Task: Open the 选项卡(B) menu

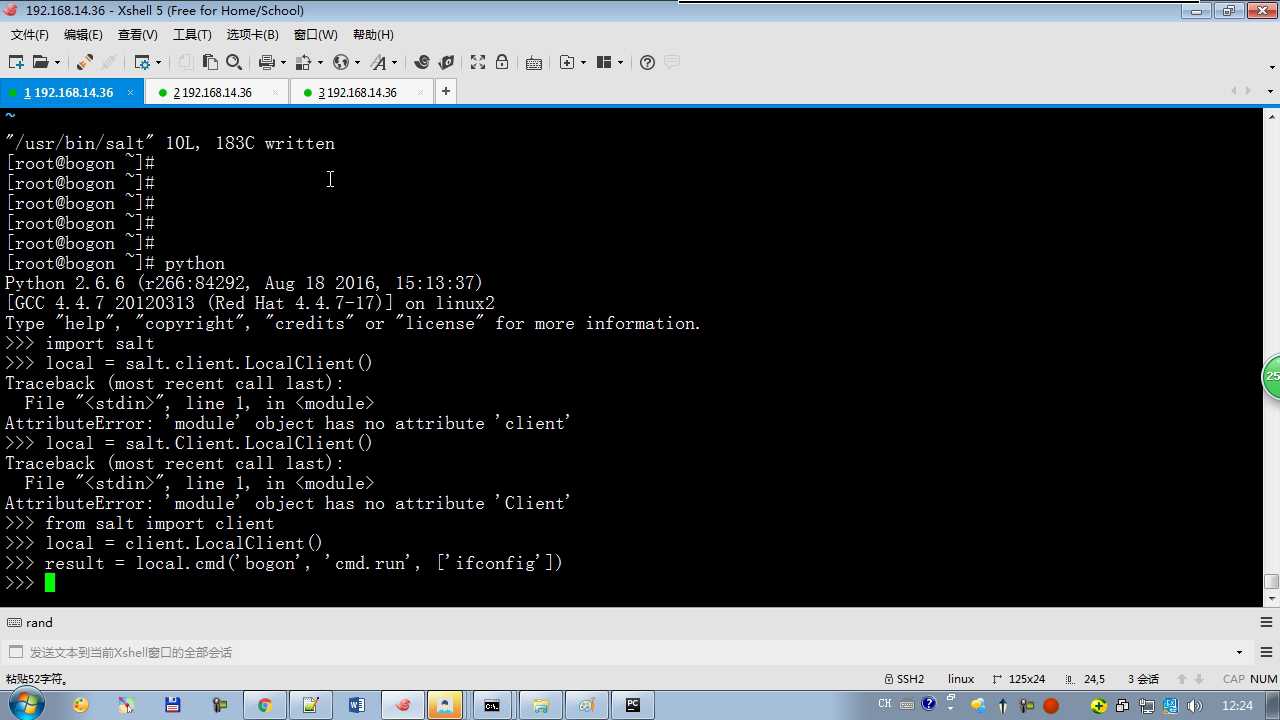Action: (x=252, y=35)
